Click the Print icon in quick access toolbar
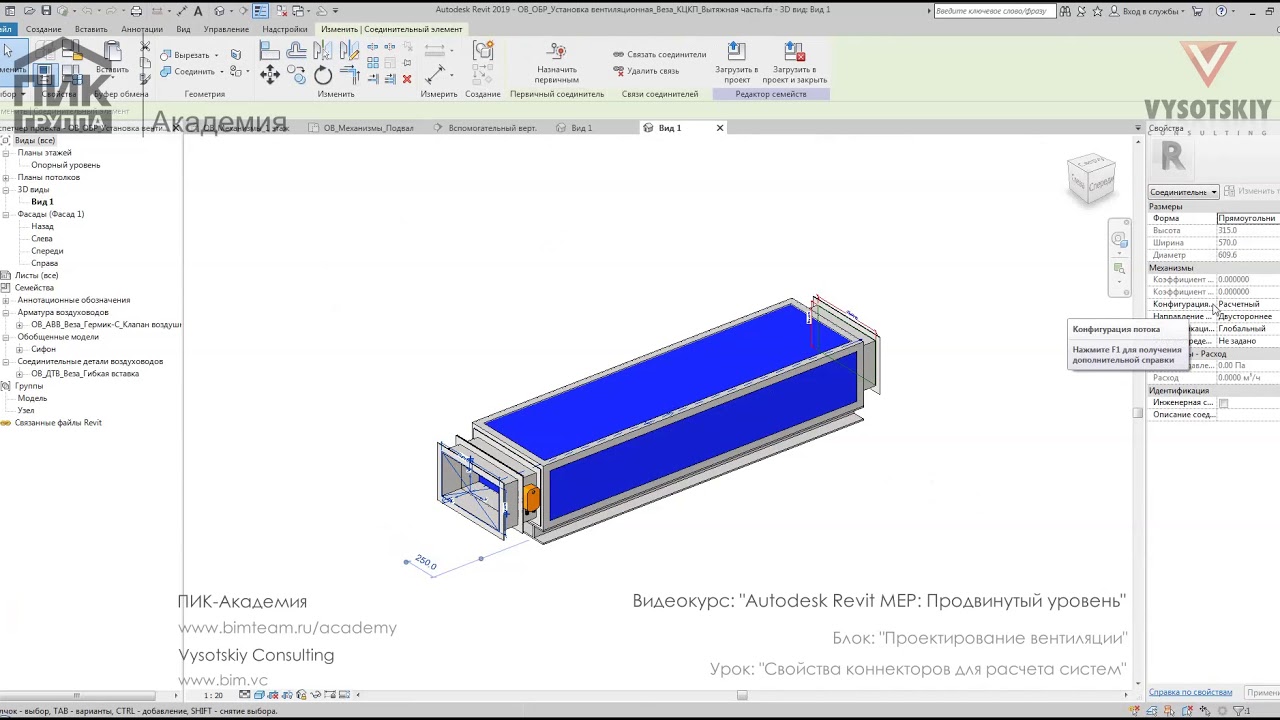Screen dimensions: 1280x720 [136, 11]
